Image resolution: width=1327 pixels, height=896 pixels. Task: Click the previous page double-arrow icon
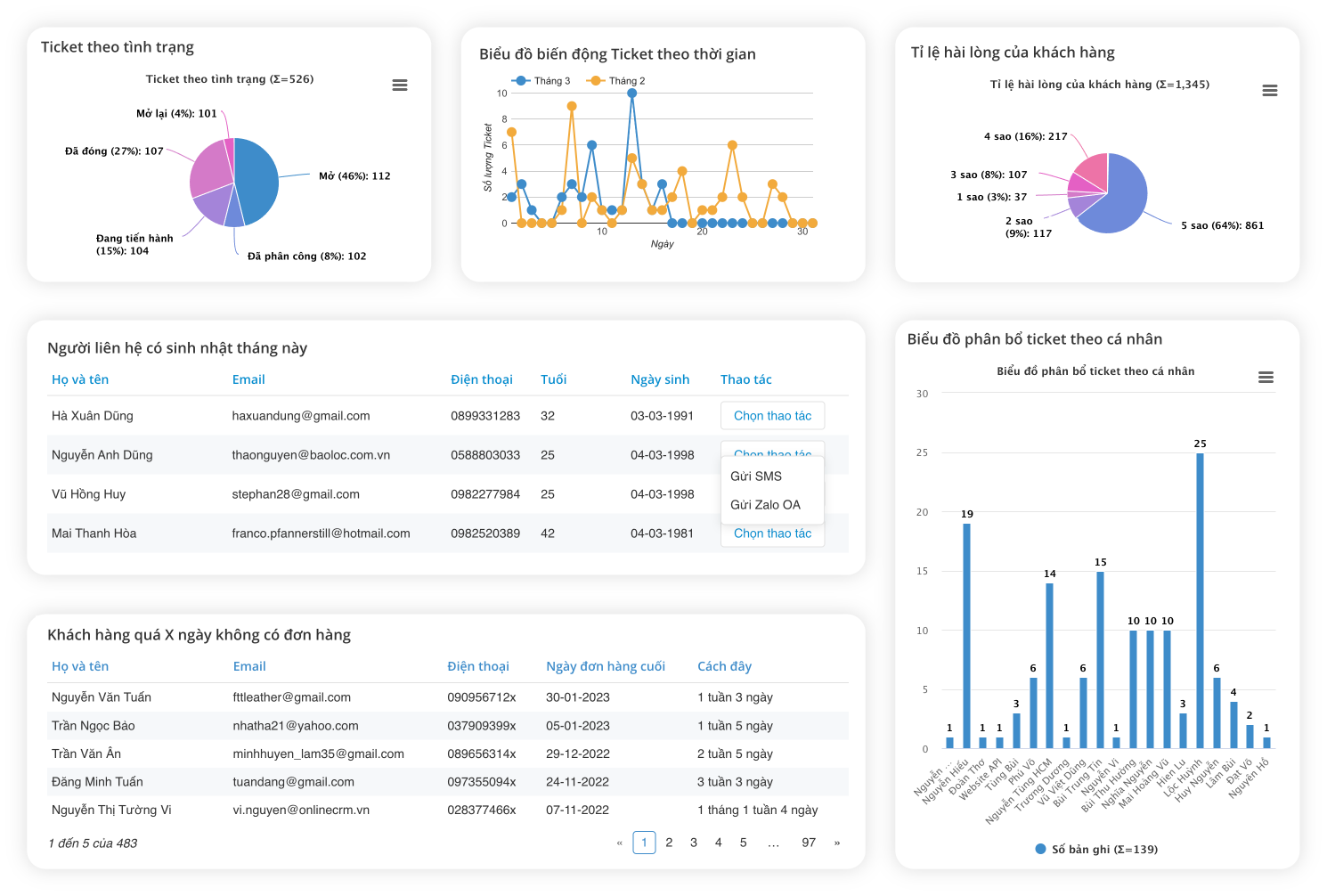point(620,843)
